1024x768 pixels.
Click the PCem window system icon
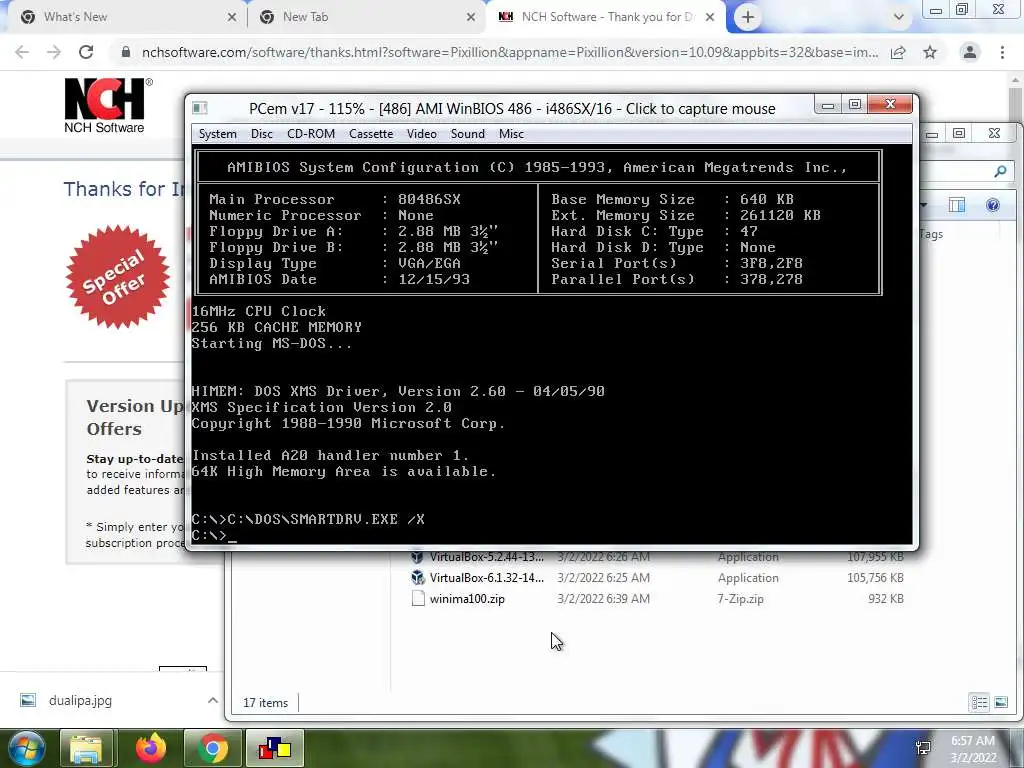click(200, 108)
